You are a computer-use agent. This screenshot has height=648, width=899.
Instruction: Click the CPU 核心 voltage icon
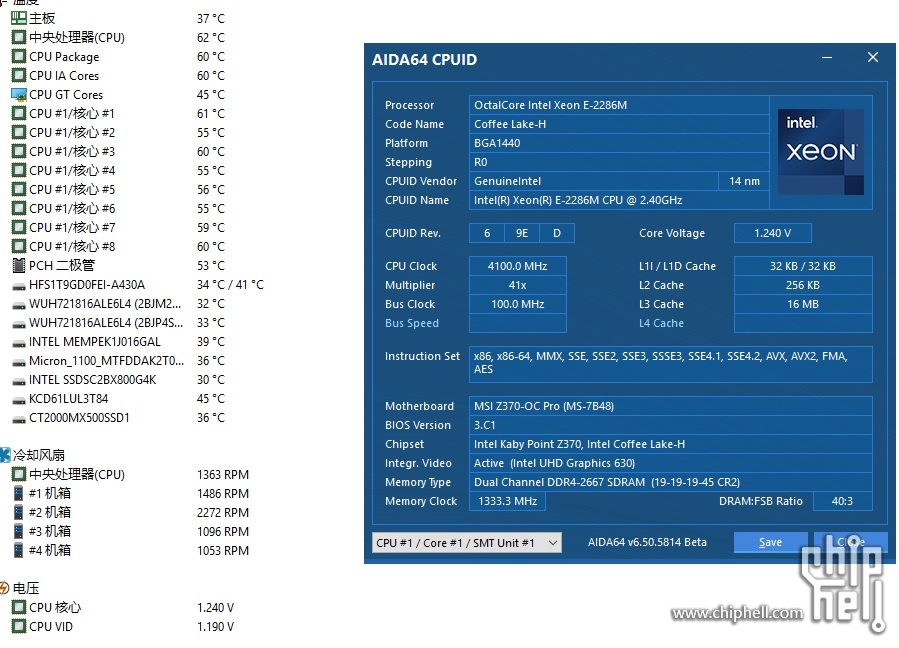click(19, 607)
